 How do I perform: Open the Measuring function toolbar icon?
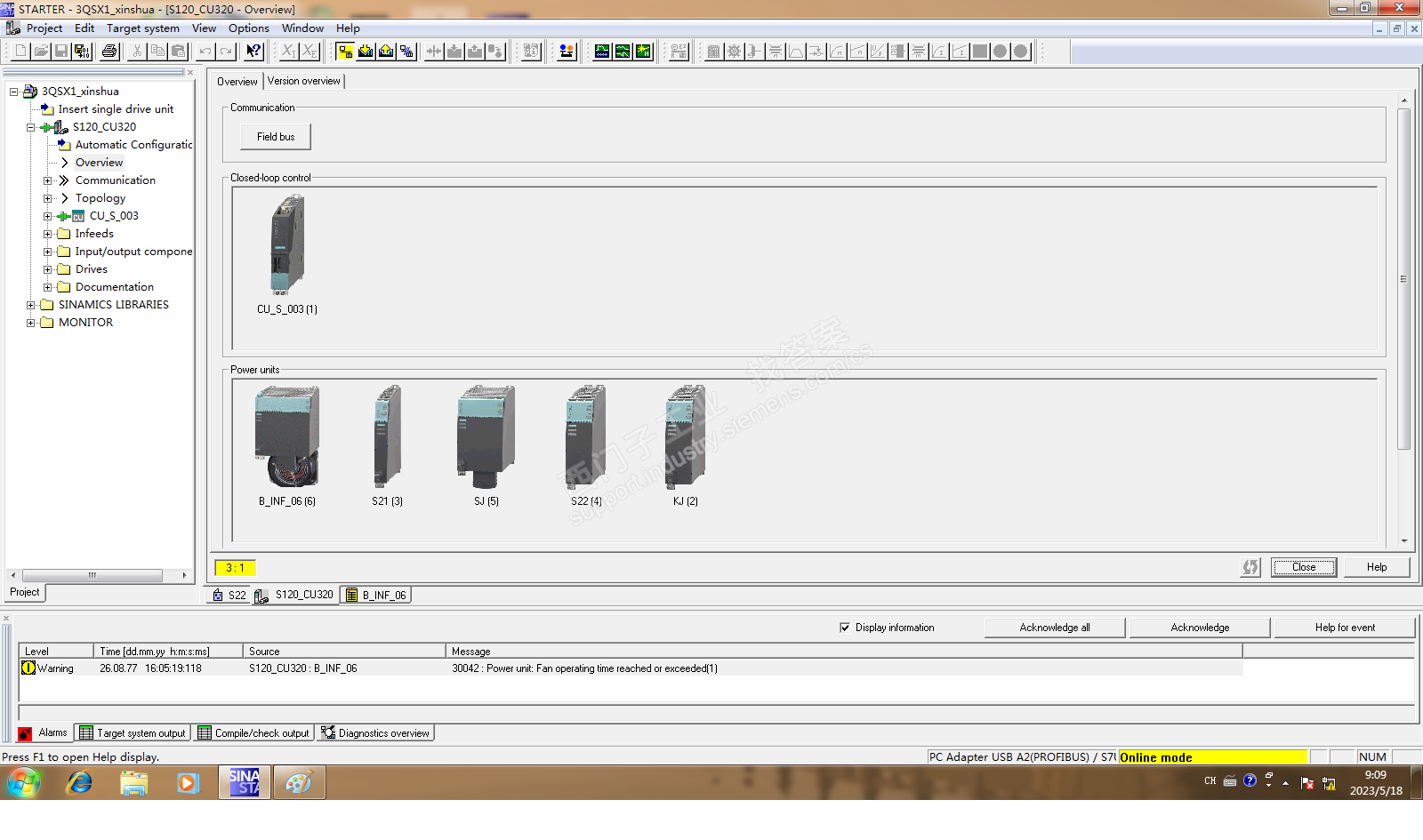(x=643, y=52)
